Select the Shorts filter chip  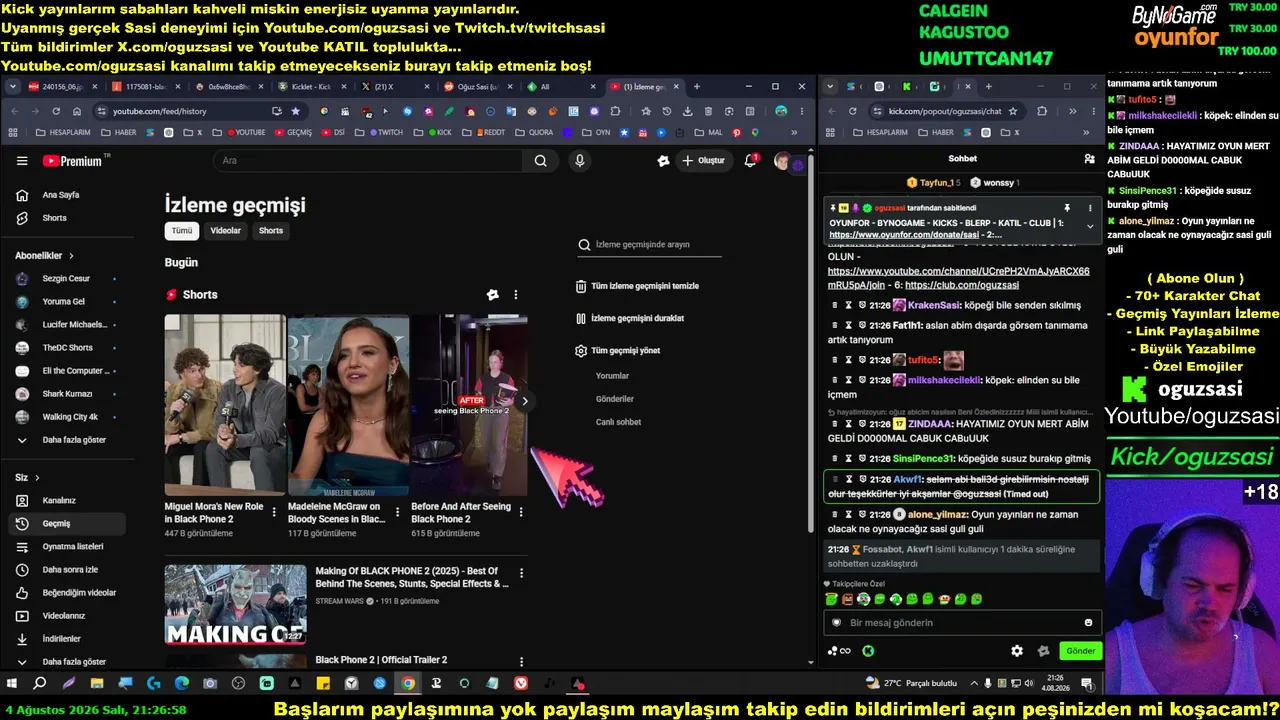(271, 231)
